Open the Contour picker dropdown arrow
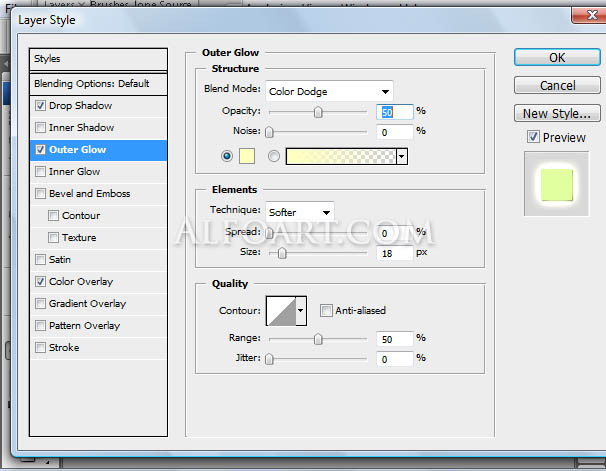The width and height of the screenshot is (606, 471). (301, 311)
